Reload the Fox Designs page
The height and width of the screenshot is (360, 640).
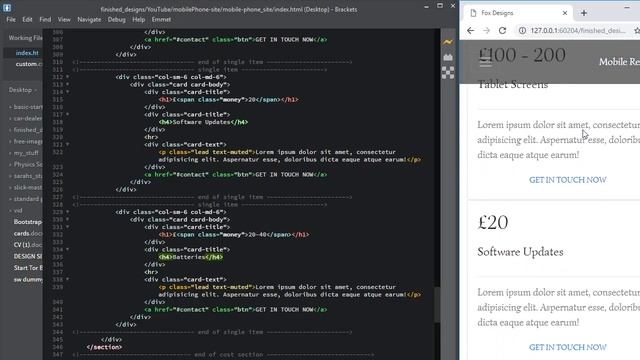502,31
